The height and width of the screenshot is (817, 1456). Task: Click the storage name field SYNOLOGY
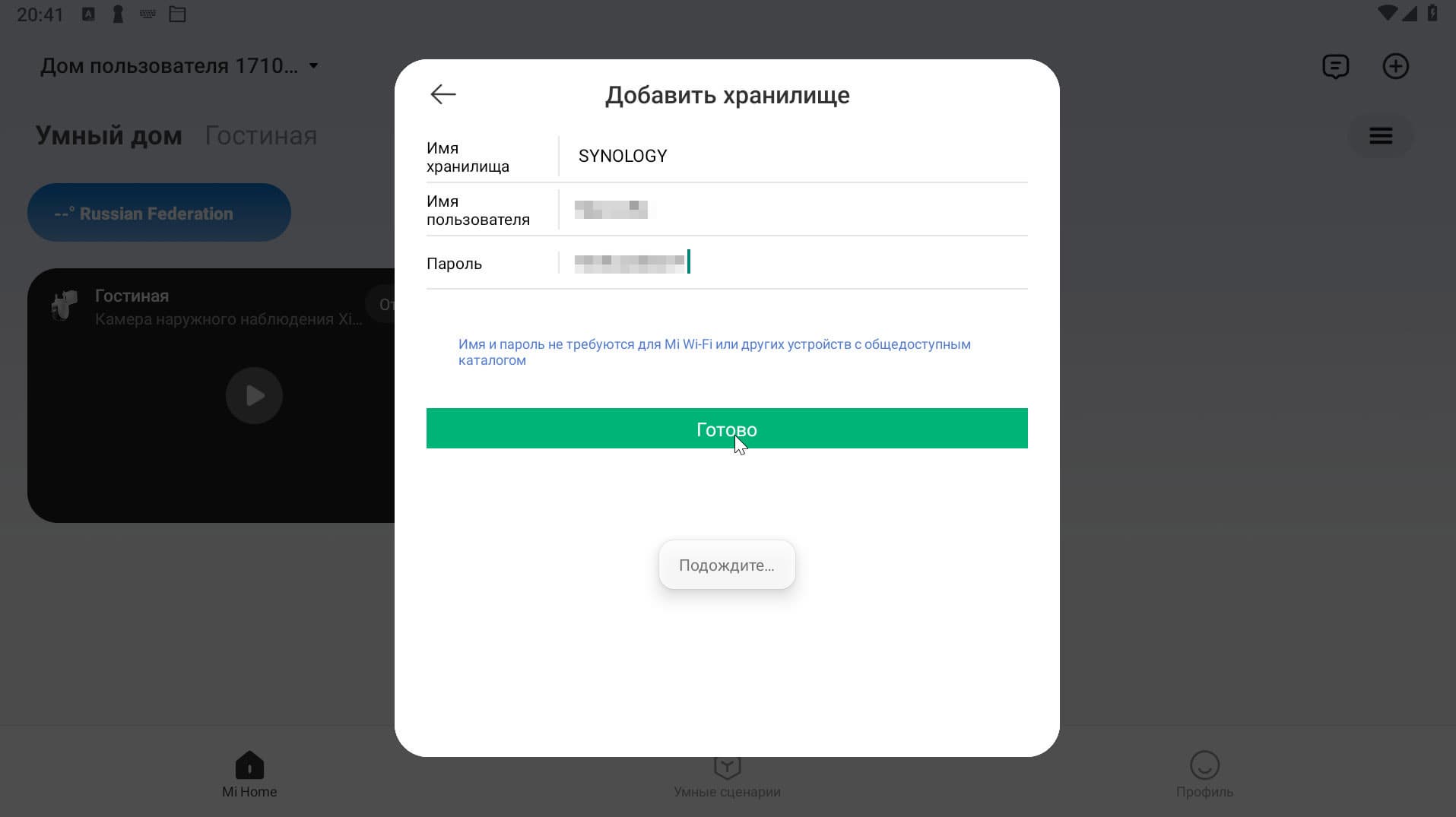[794, 156]
